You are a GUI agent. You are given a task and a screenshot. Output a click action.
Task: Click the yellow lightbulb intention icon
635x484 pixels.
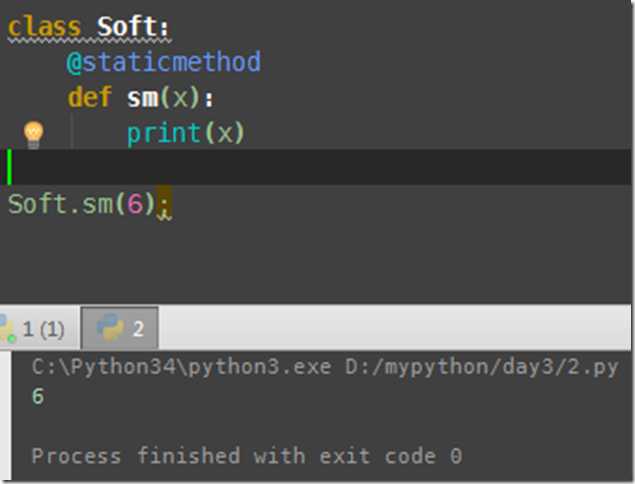coord(33,133)
